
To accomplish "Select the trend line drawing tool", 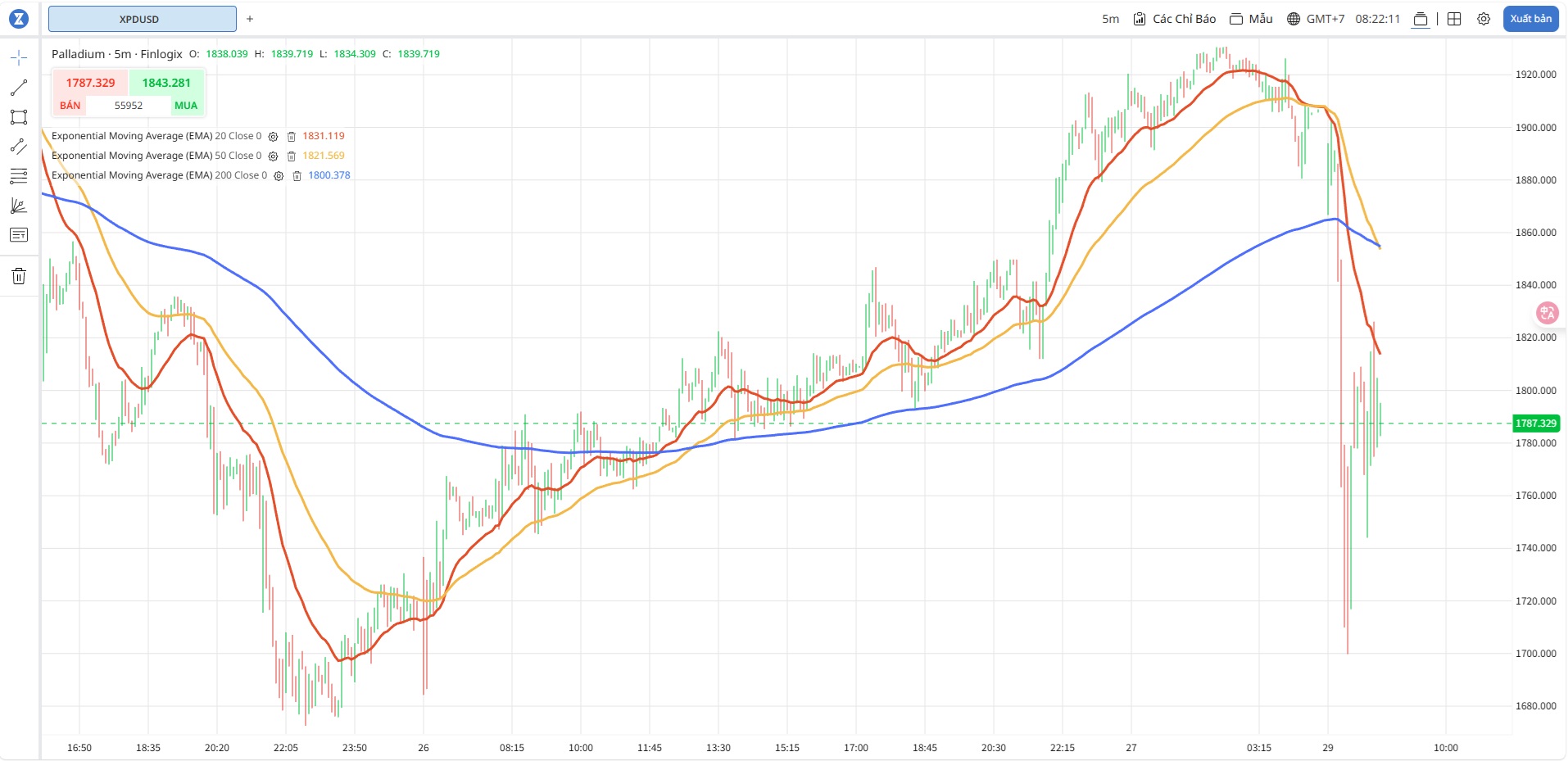I will 19,88.
